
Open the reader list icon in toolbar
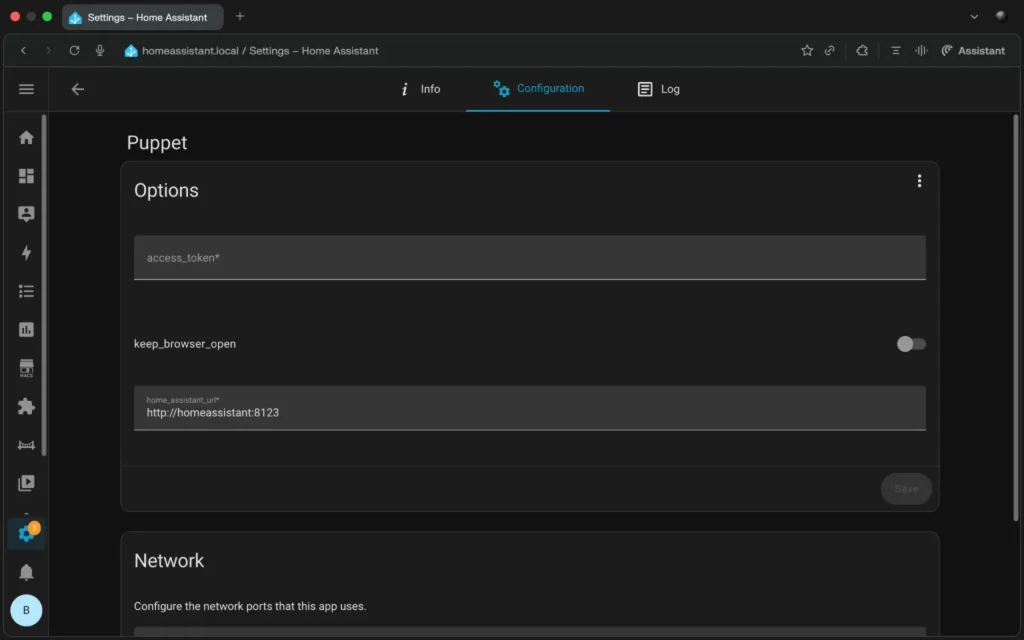point(895,50)
